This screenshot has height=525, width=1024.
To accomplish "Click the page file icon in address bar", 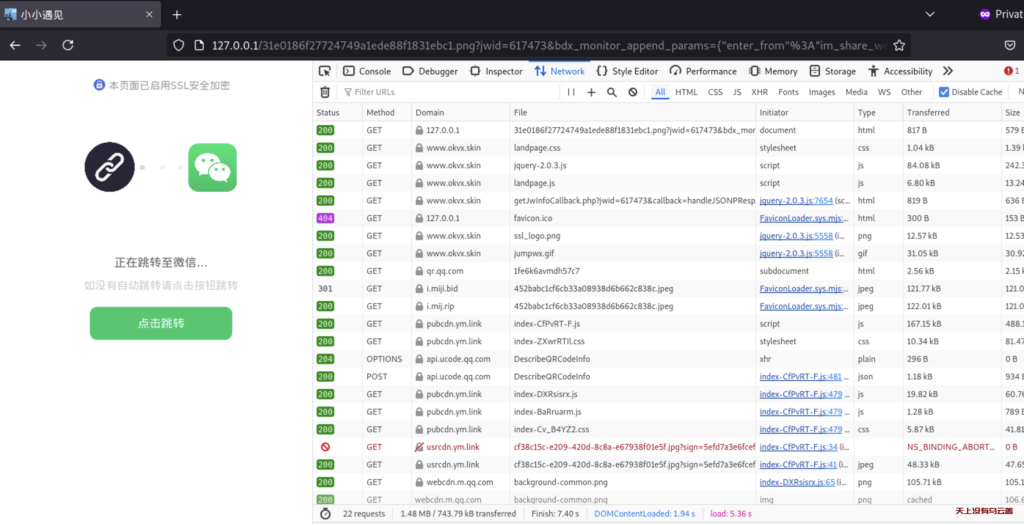I will [x=200, y=45].
